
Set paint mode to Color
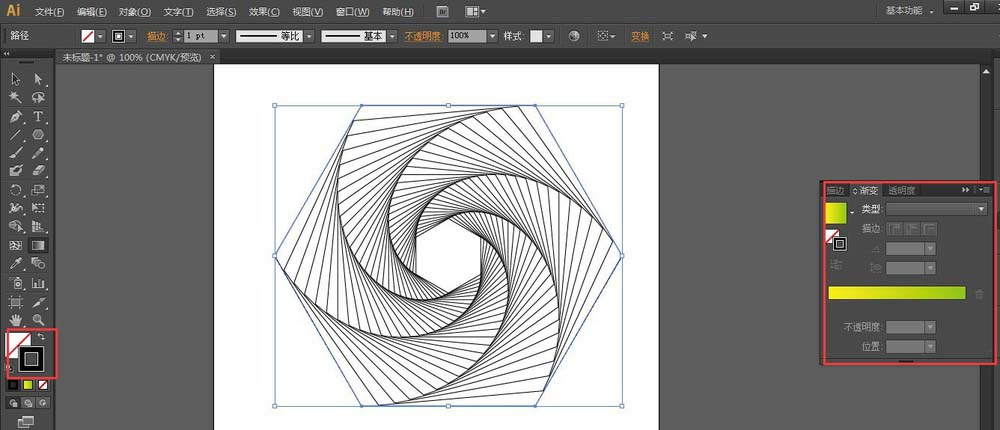tap(12, 385)
